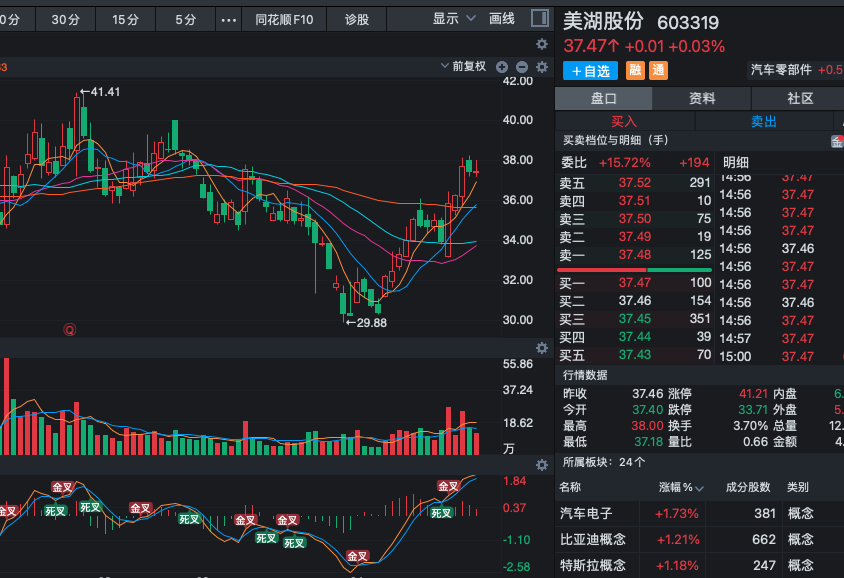Screen dimensions: 844x578
Task: Click stock code 603319
Action: 688,23
